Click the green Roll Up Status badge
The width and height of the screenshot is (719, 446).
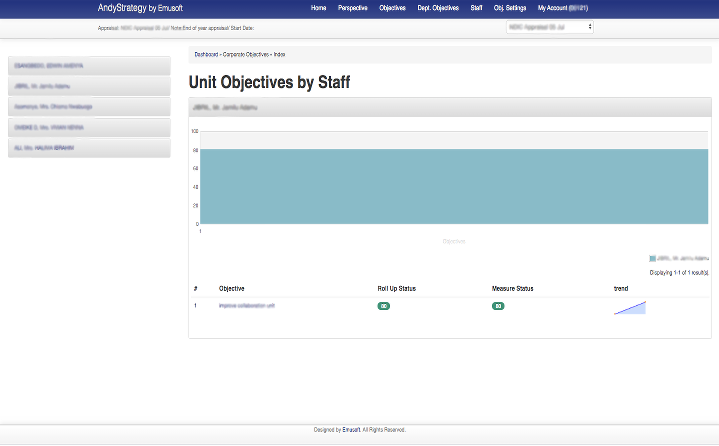(x=384, y=306)
